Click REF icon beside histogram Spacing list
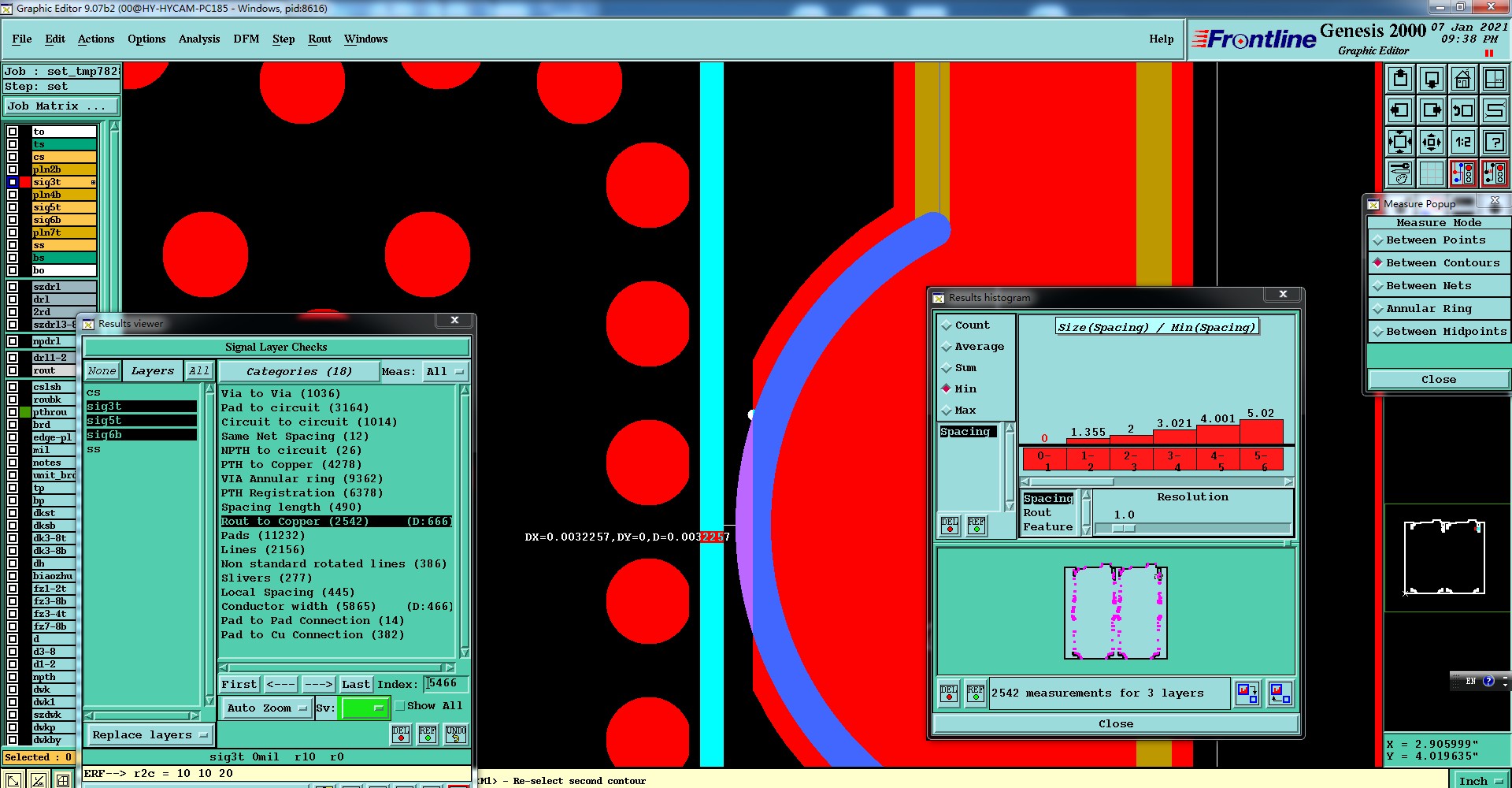 pos(976,526)
